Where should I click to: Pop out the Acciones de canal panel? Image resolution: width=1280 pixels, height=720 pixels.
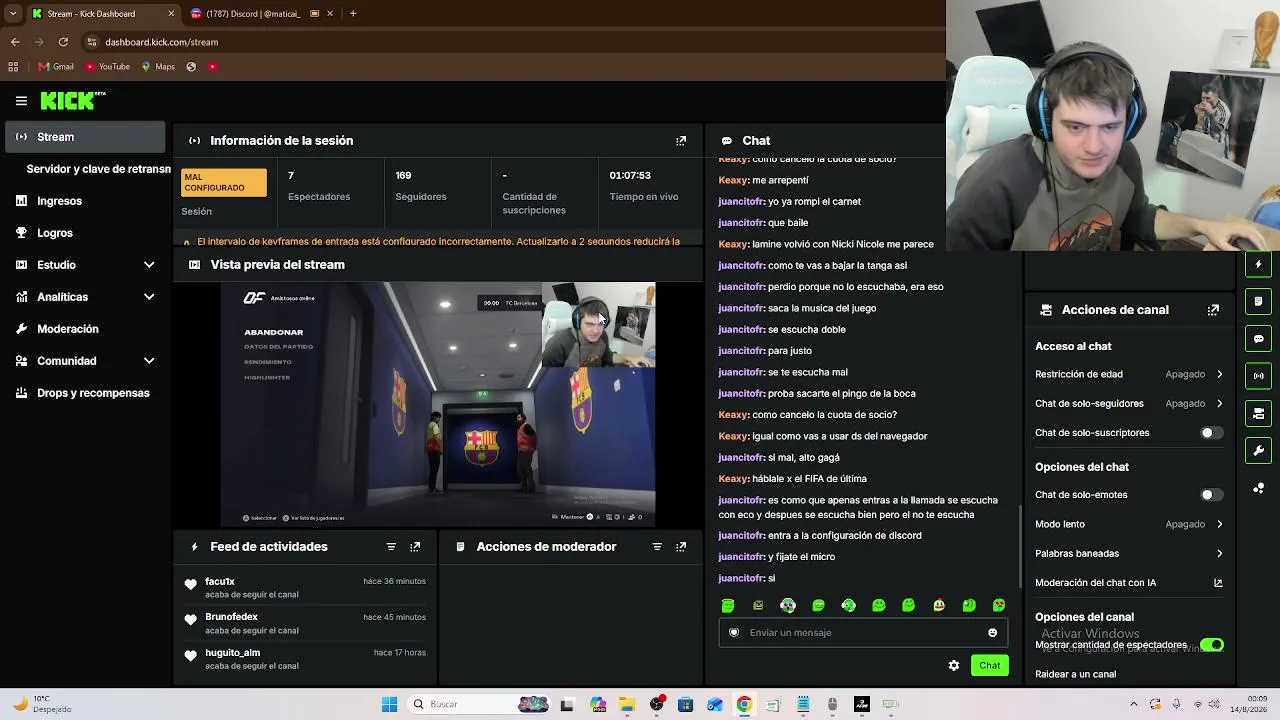(x=1213, y=310)
